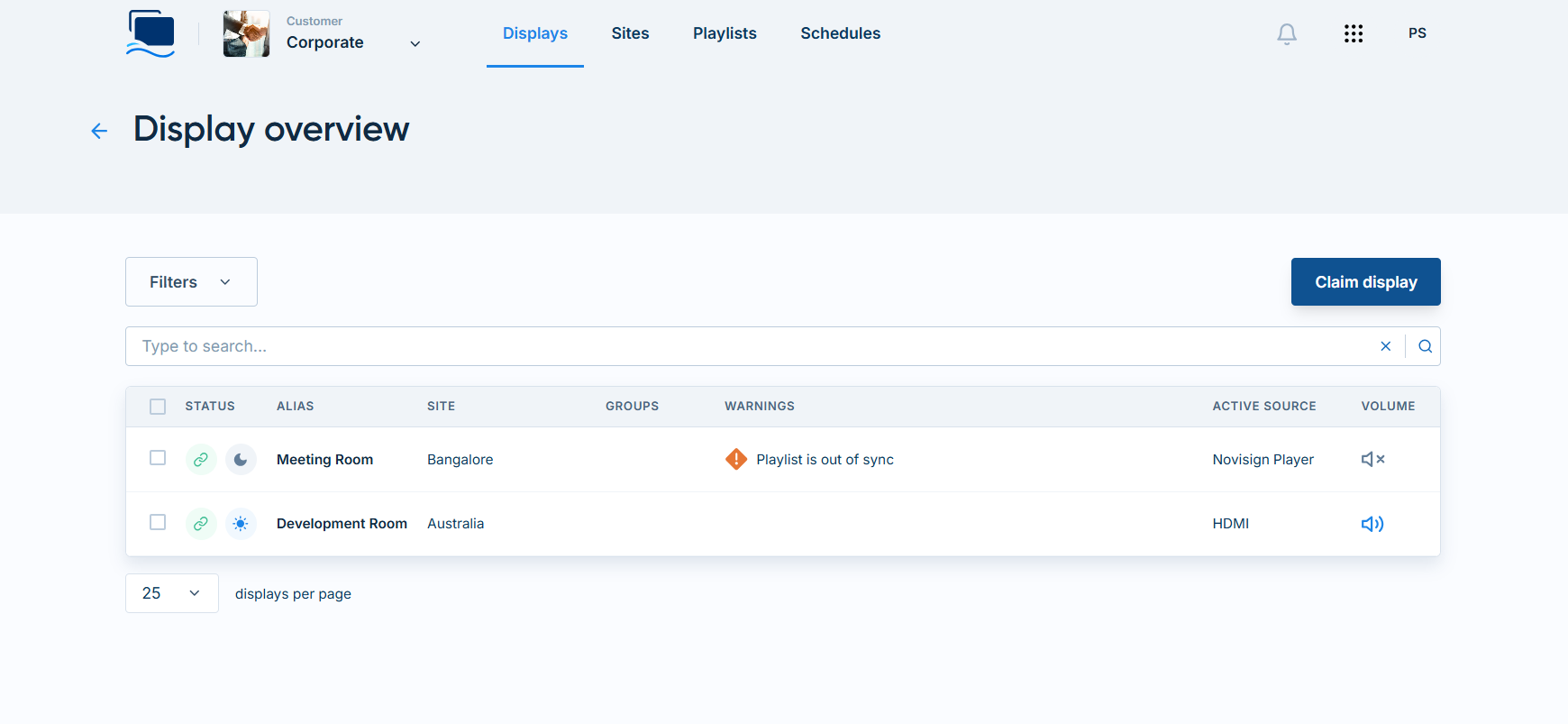Click the muted volume icon for Meeting Room
Screen dimensions: 1568x724
pos(1372,460)
